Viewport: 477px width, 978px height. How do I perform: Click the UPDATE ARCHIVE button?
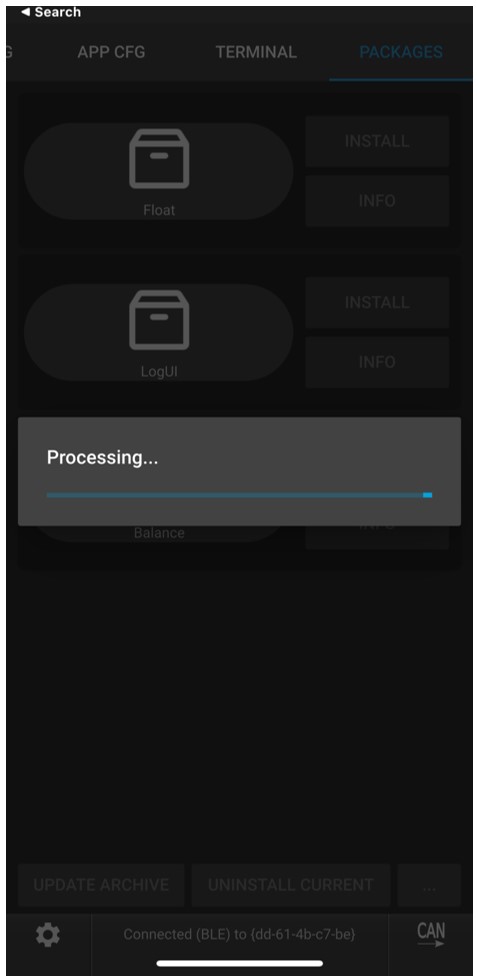(x=101, y=885)
